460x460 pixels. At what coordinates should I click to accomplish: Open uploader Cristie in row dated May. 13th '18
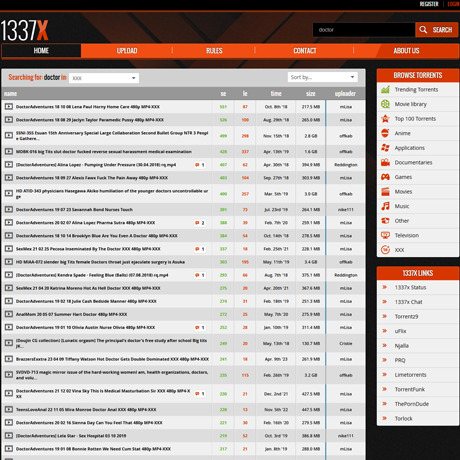pos(346,343)
